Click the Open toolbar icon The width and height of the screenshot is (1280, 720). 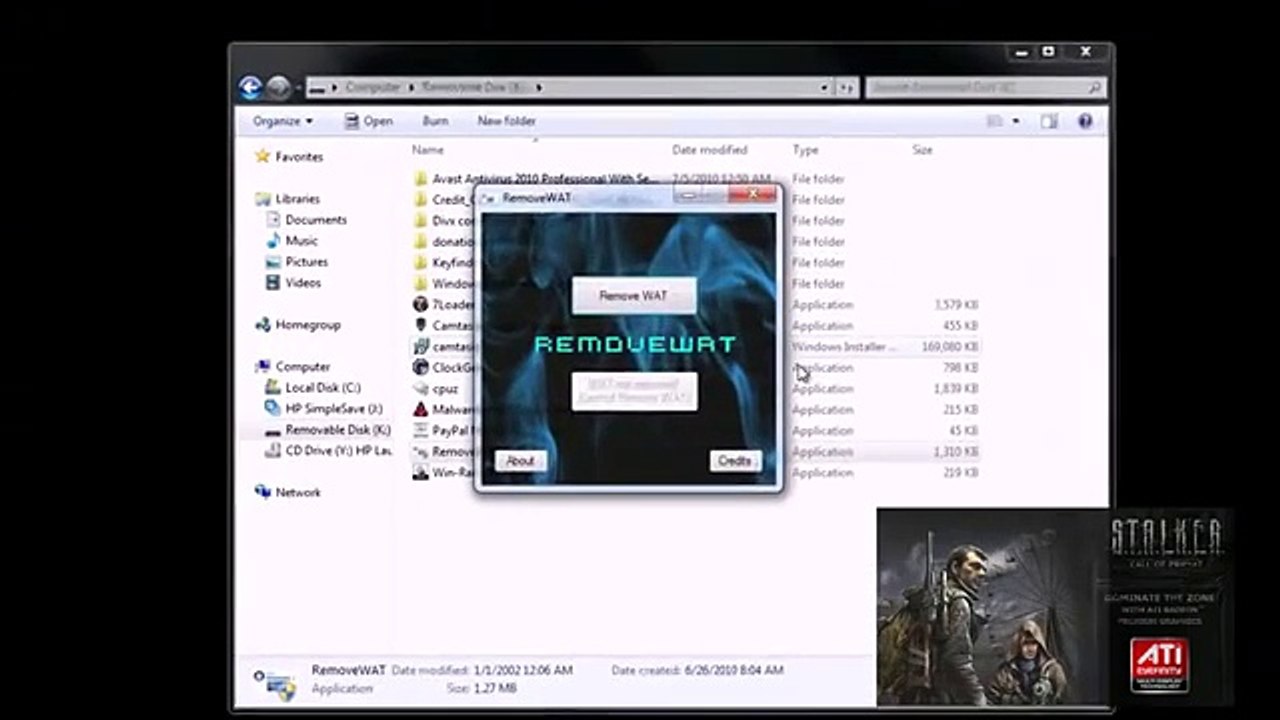(x=352, y=121)
